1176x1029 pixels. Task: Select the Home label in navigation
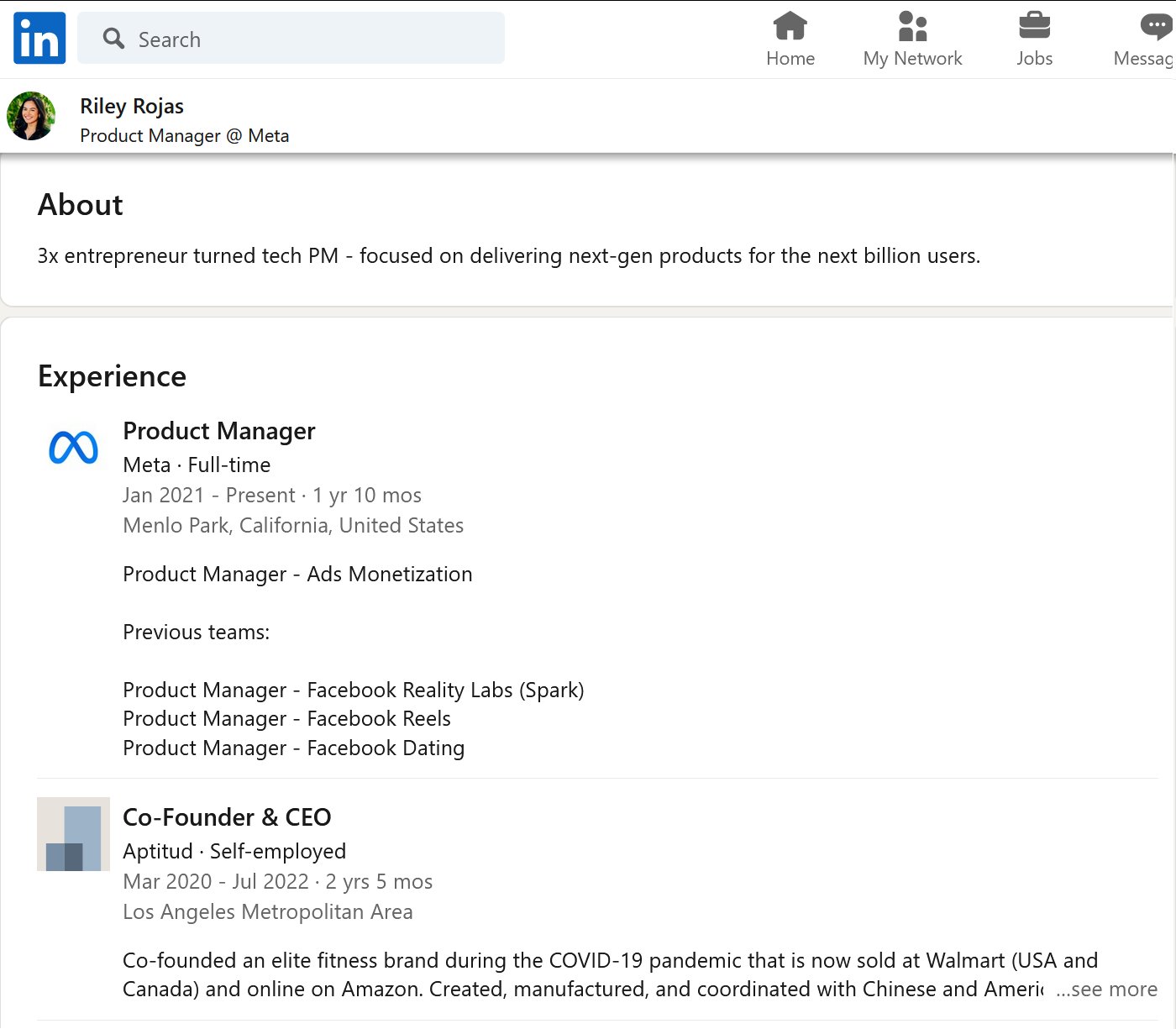(790, 59)
